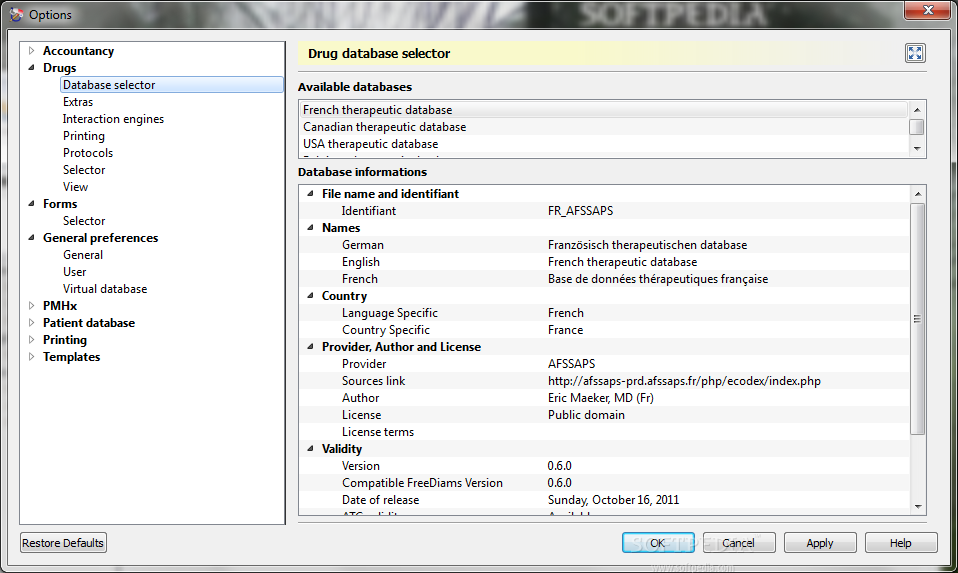This screenshot has width=958, height=573.
Task: Collapse File name and identifiant section
Action: (310, 194)
